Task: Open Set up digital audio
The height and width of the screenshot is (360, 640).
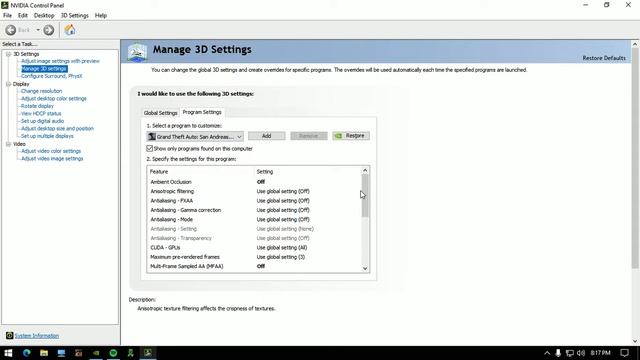Action: (42, 121)
